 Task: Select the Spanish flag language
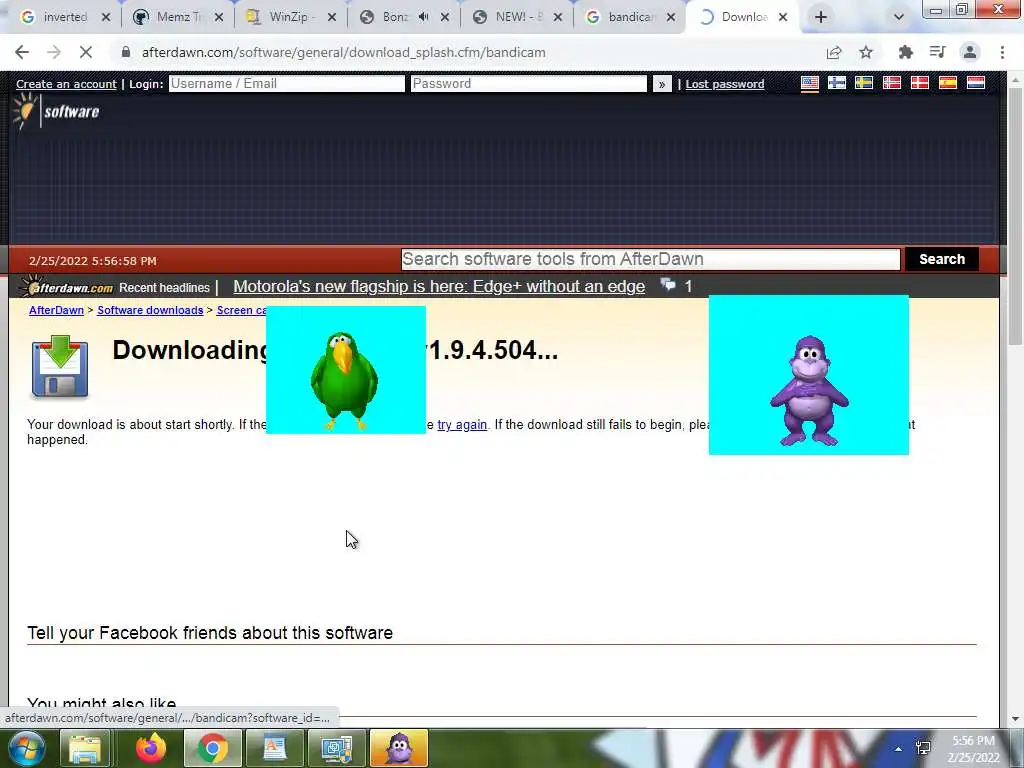tap(948, 83)
